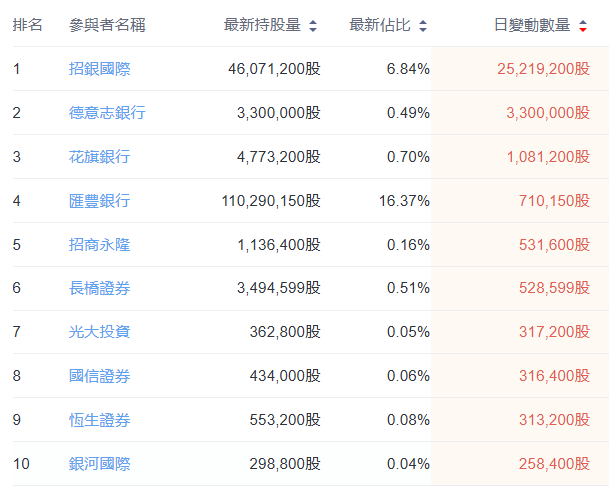Select the 0.51% share value
This screenshot has height=489, width=609.
408,288
